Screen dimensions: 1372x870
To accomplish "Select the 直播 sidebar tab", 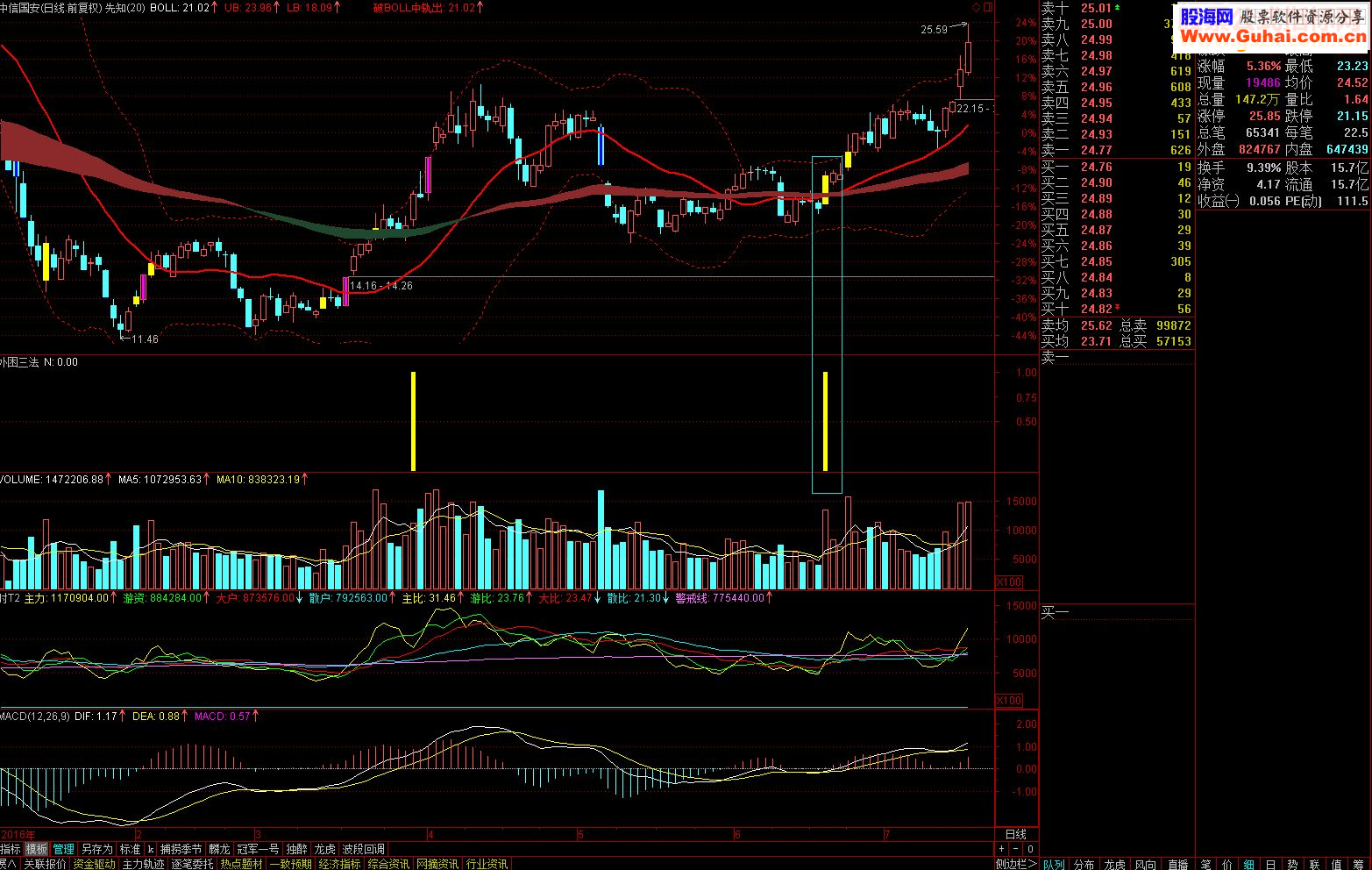I will pos(1177,864).
